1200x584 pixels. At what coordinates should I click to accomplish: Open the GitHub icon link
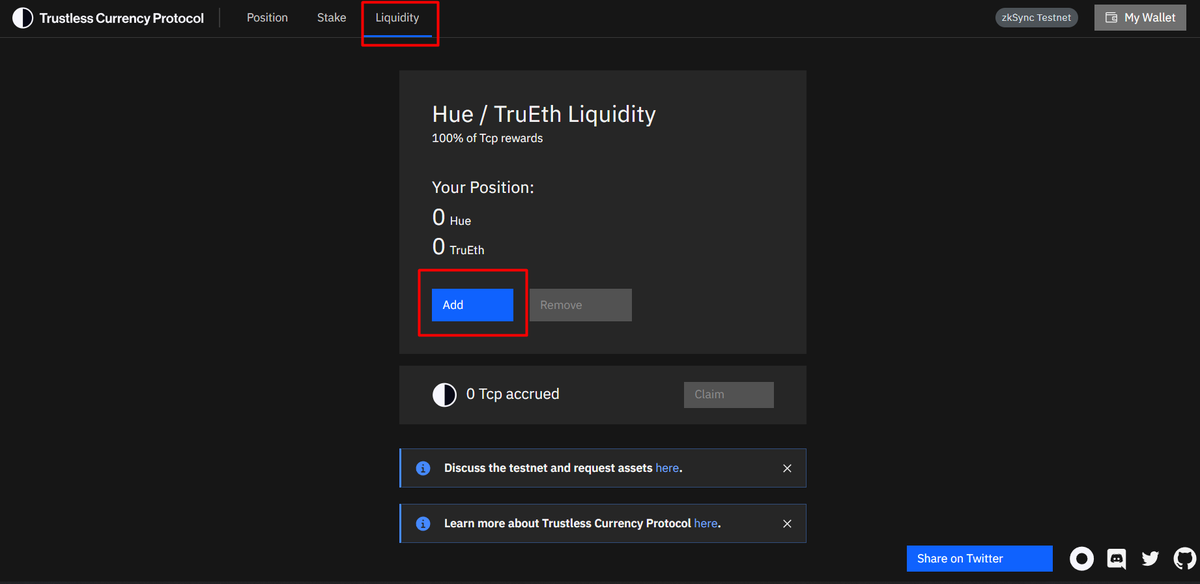[1184, 559]
